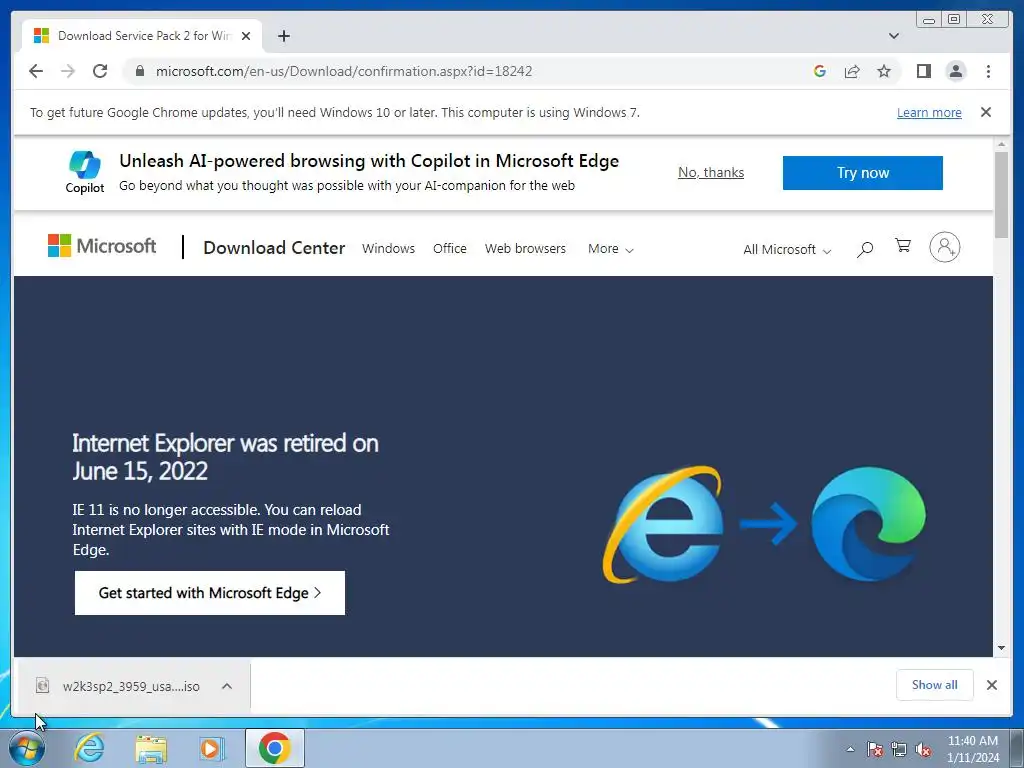Open the shopping cart
The width and height of the screenshot is (1024, 768).
903,246
